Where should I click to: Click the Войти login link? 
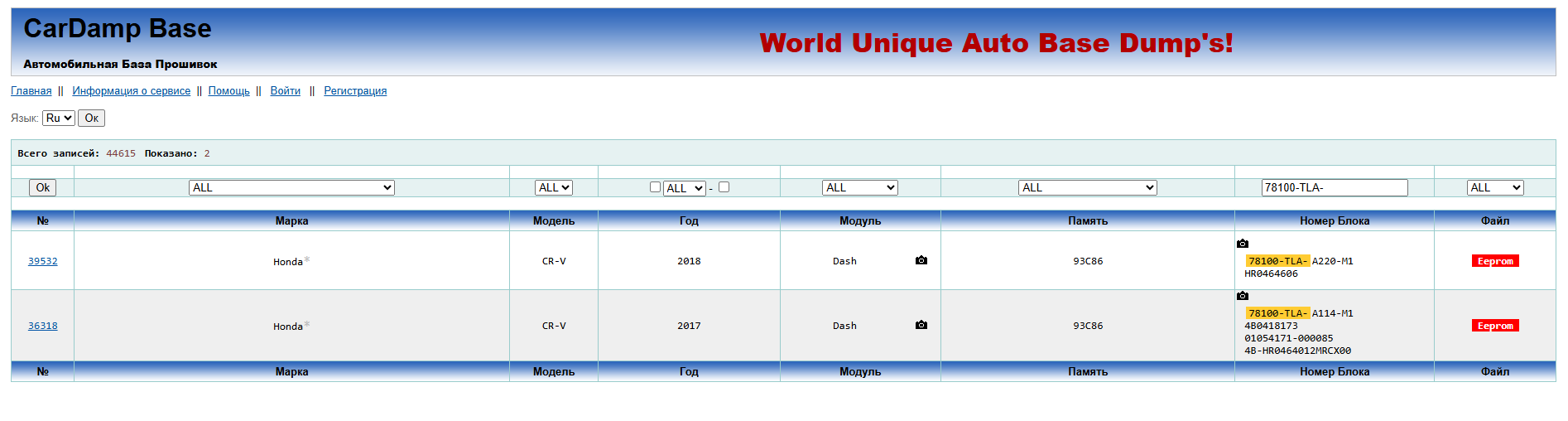point(286,91)
